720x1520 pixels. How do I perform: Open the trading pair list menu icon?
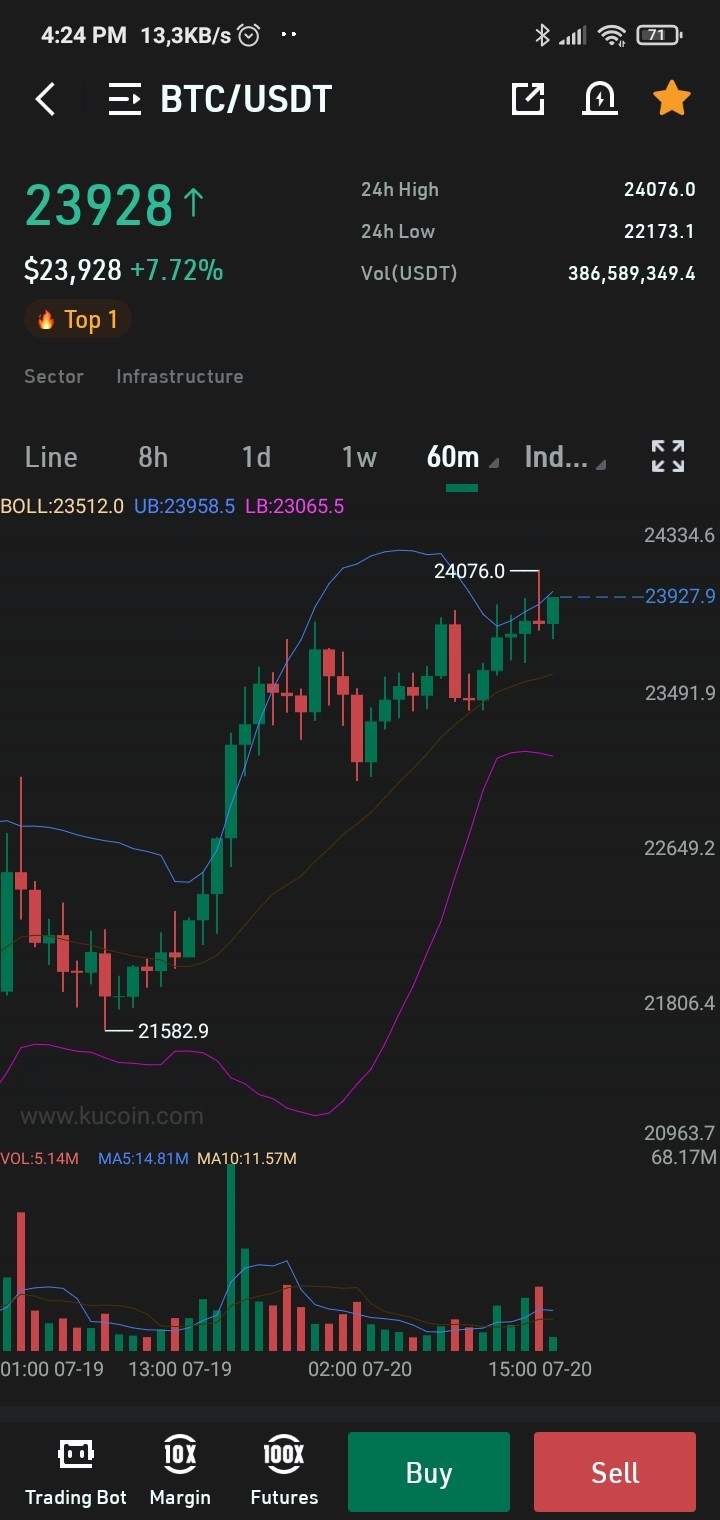pos(125,99)
